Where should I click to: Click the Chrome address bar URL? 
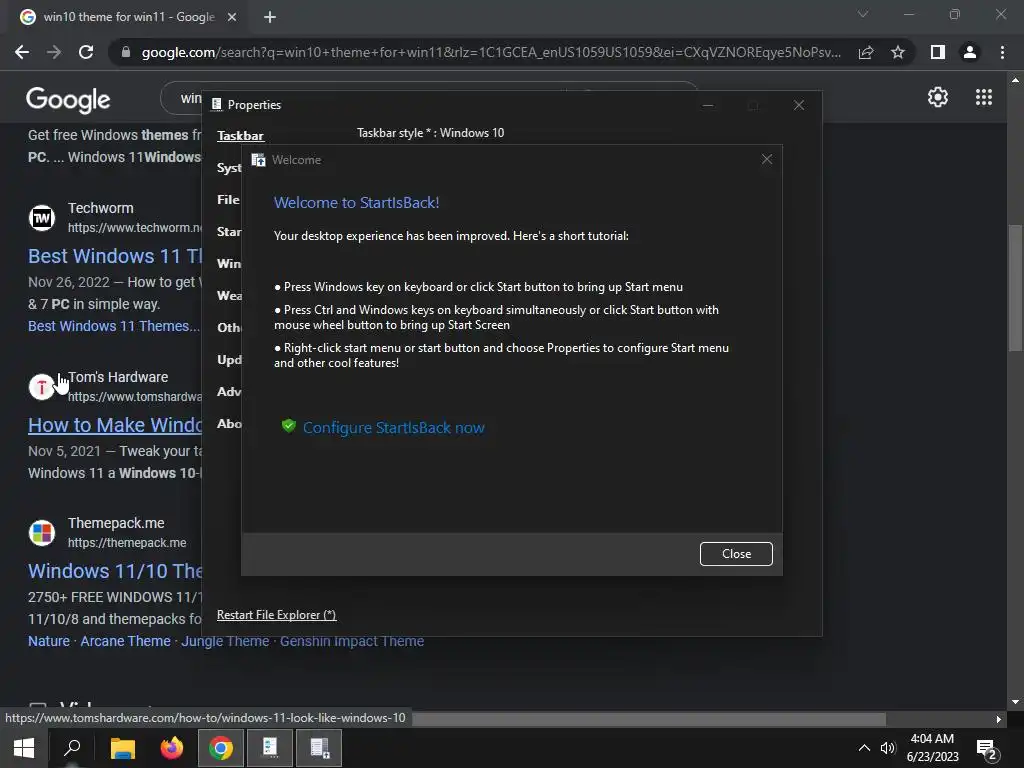tap(491, 52)
